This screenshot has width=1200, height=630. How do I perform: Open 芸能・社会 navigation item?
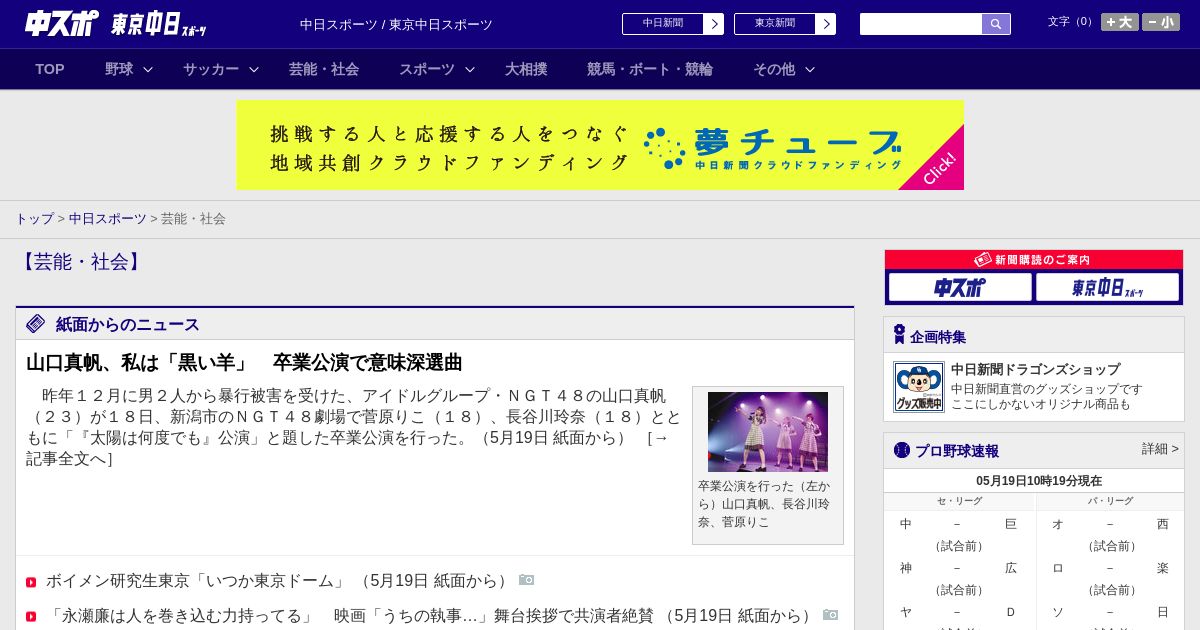(324, 69)
